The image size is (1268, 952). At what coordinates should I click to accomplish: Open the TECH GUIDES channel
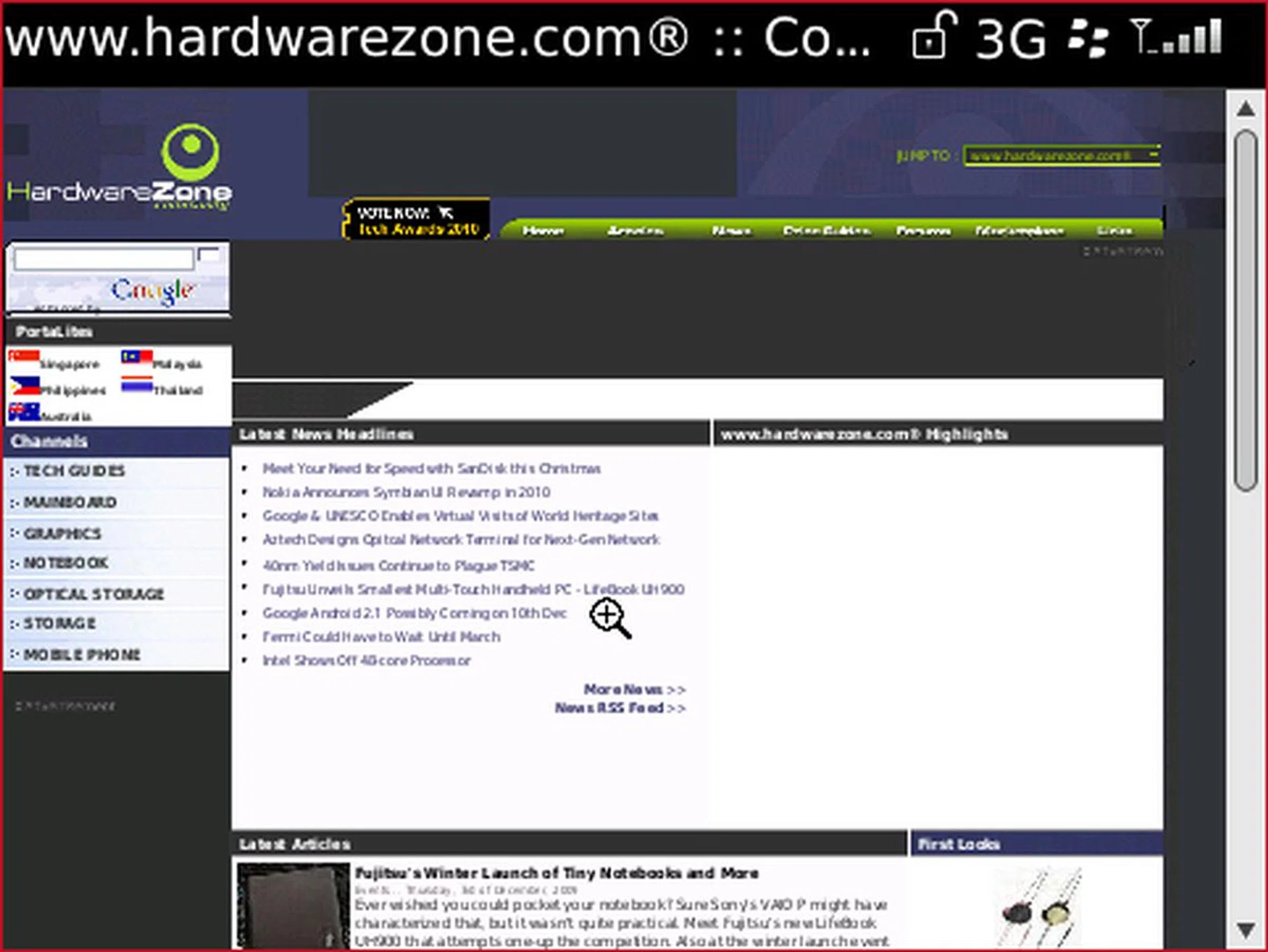(x=73, y=471)
